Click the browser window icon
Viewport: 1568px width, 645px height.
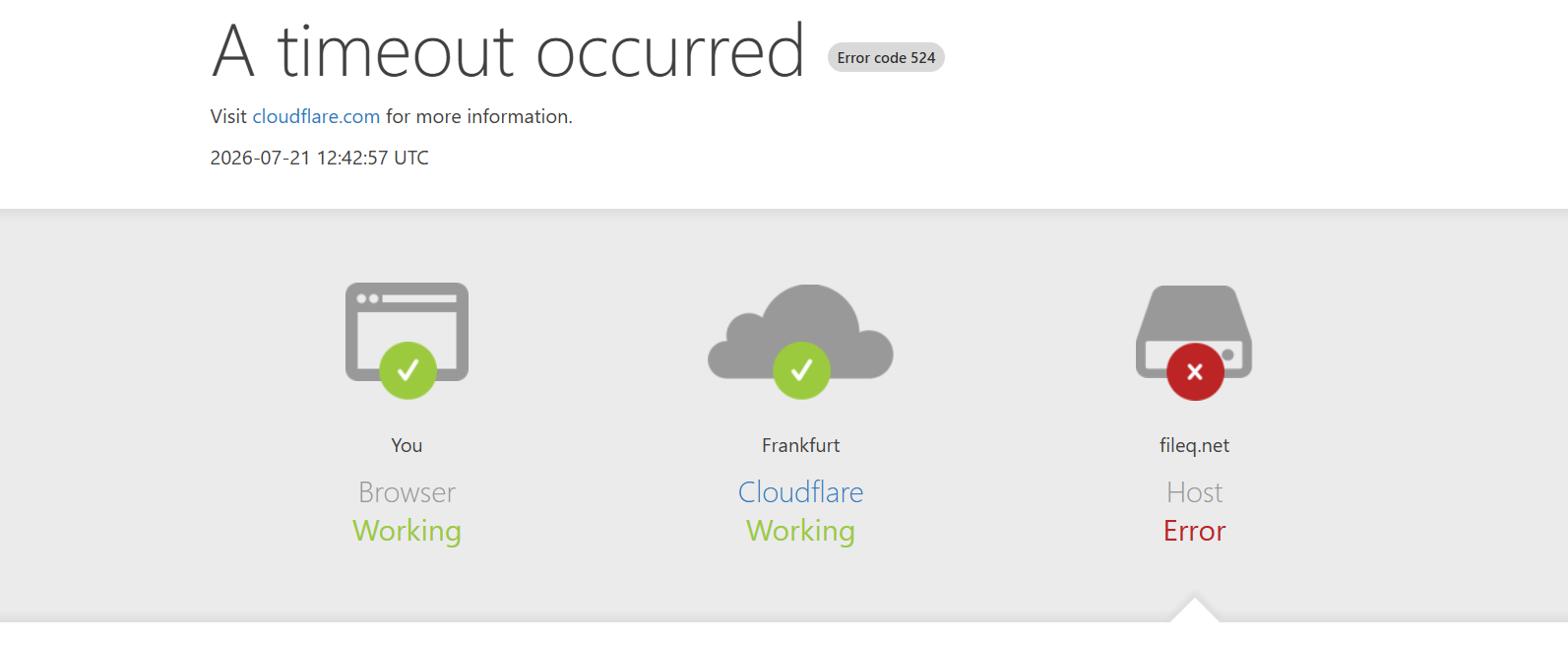coord(407,332)
